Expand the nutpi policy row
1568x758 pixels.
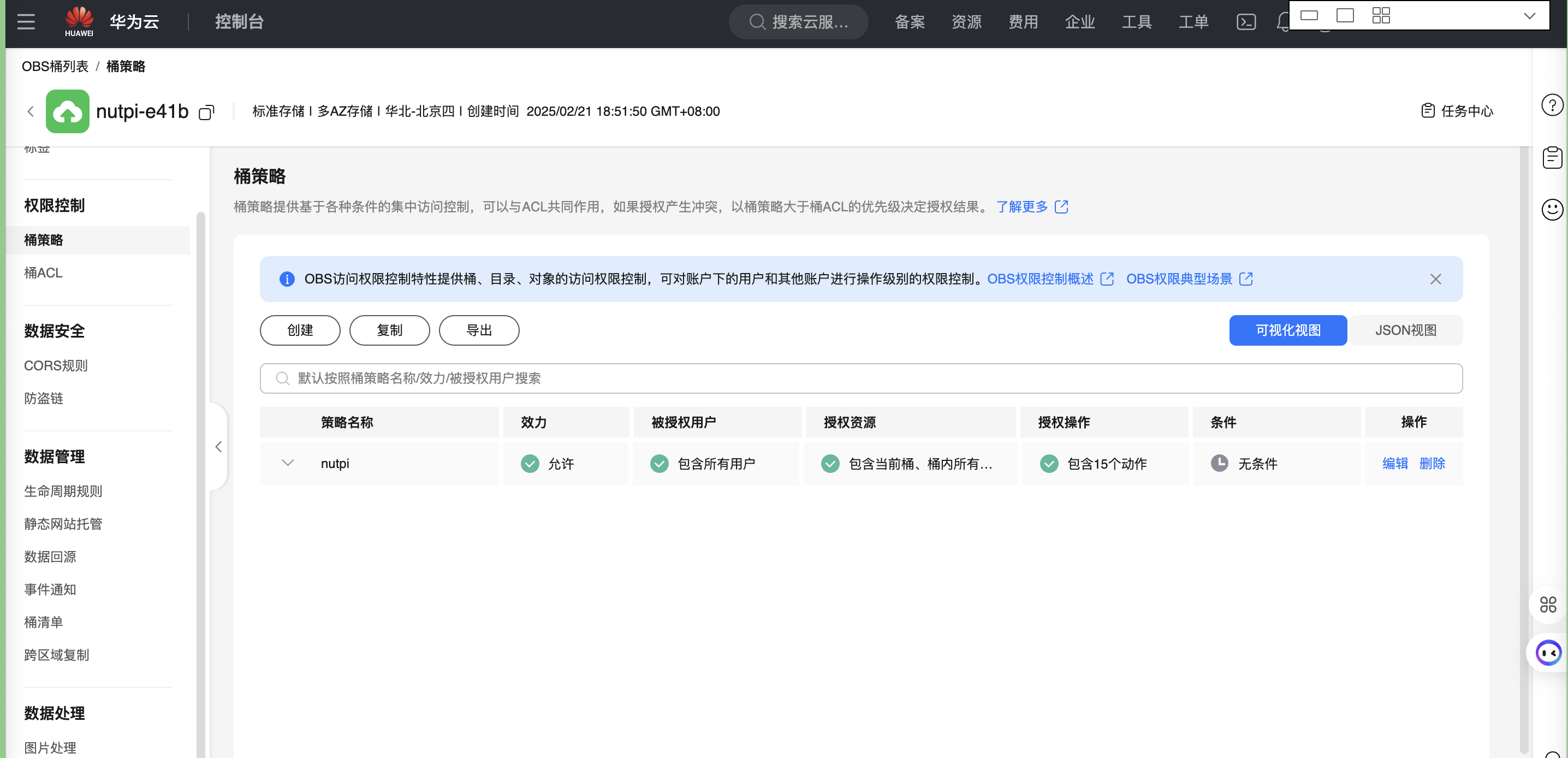pos(288,463)
